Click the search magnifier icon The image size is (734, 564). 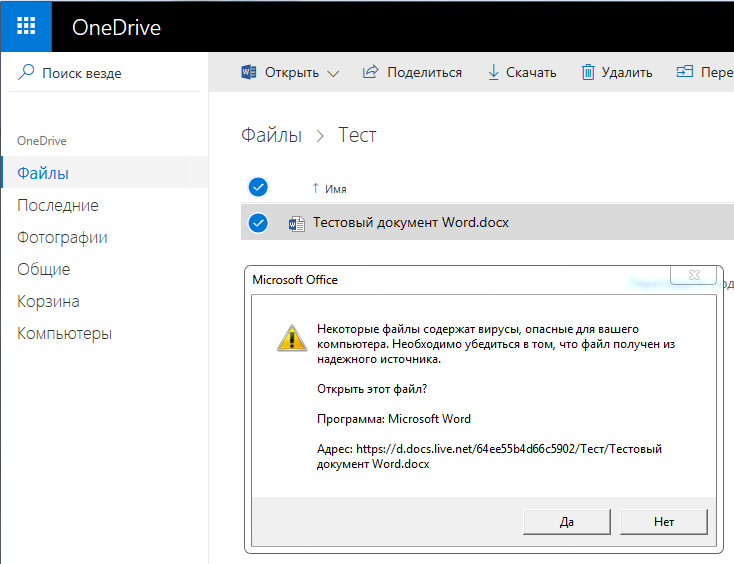pos(26,72)
